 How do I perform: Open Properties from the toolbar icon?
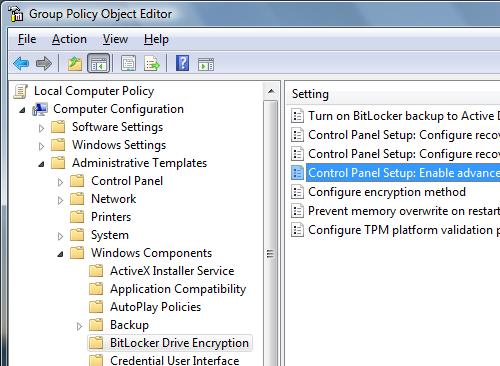(x=128, y=63)
